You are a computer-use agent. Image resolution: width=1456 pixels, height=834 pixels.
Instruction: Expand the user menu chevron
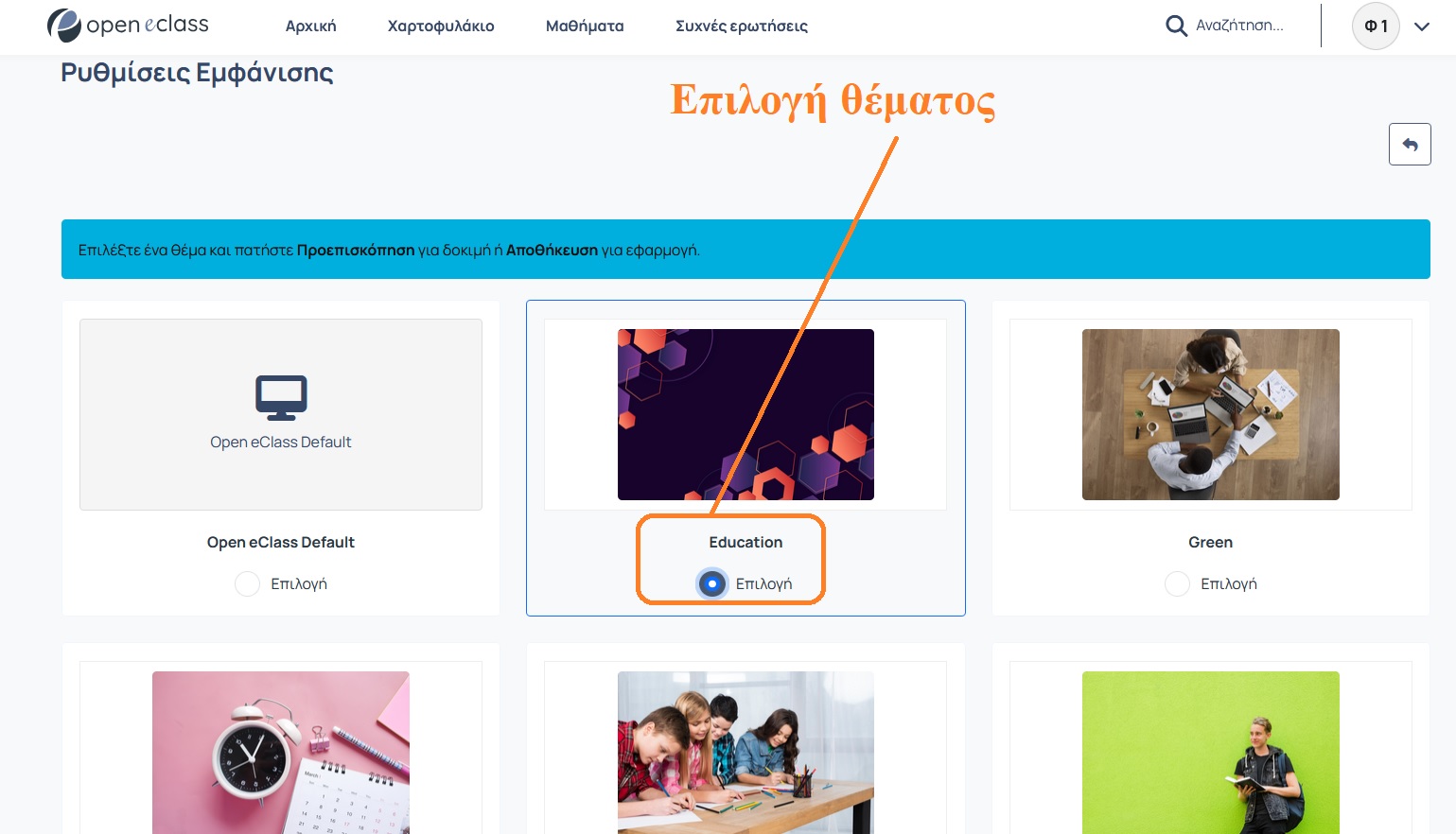tap(1421, 26)
